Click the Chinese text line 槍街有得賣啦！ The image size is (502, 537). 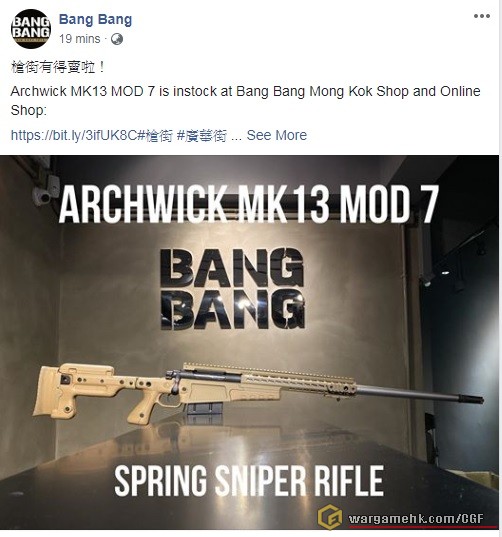click(58, 68)
